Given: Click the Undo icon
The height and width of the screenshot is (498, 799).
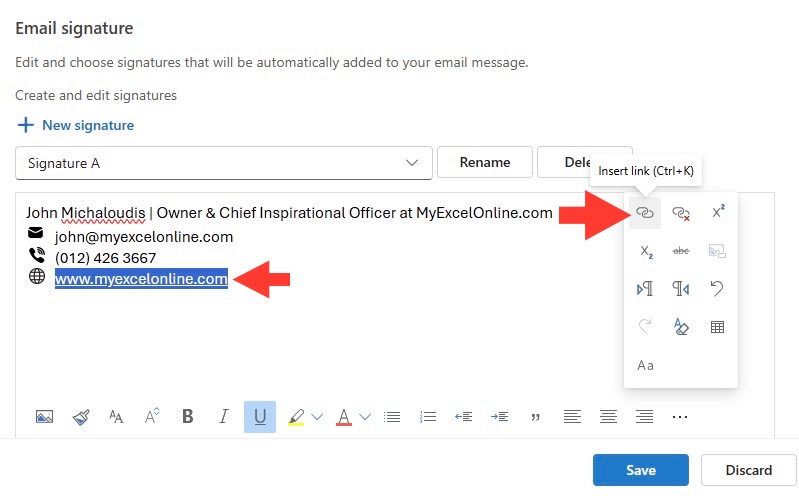Looking at the screenshot, I should [717, 289].
